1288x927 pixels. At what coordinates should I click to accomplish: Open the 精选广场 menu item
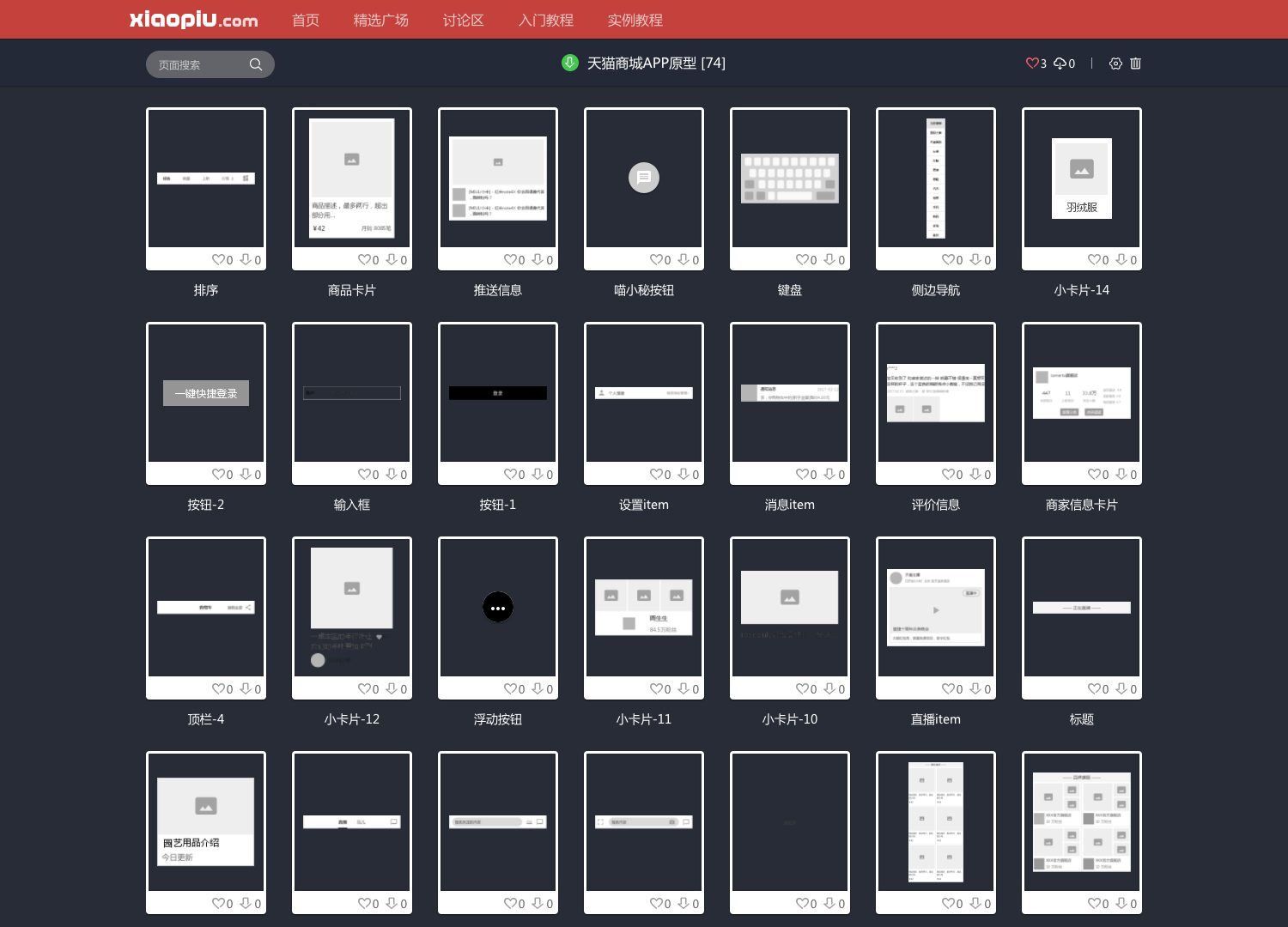point(381,20)
